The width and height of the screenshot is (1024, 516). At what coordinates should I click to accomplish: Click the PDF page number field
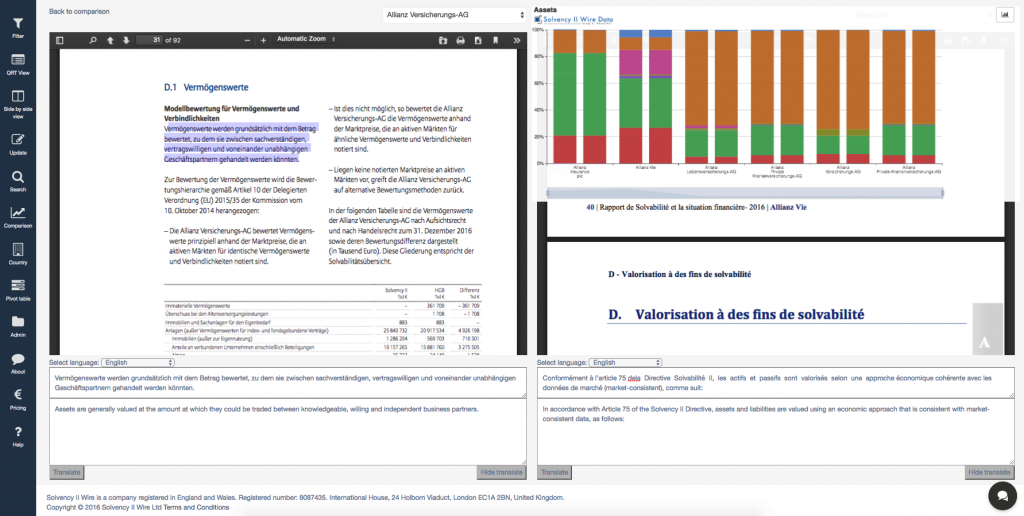152,40
